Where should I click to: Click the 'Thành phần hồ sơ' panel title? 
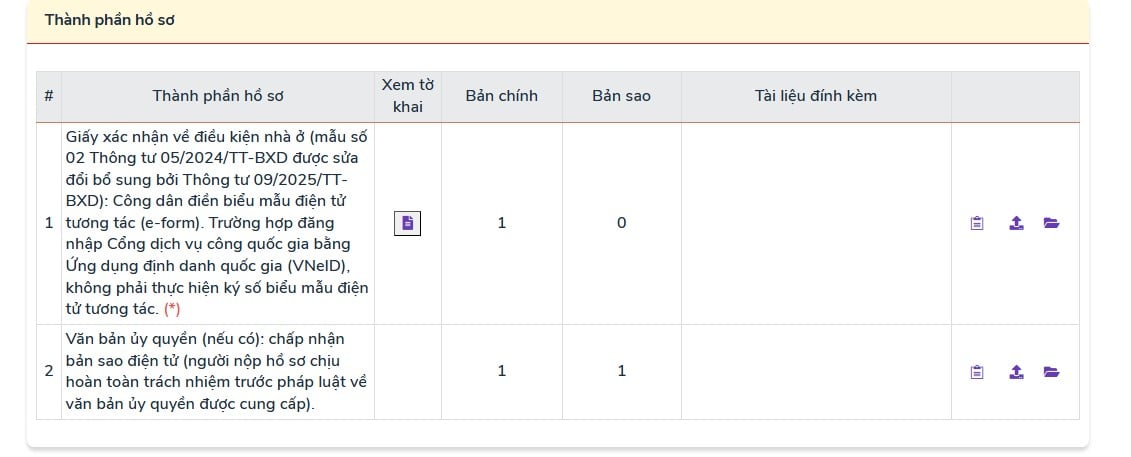(110, 20)
